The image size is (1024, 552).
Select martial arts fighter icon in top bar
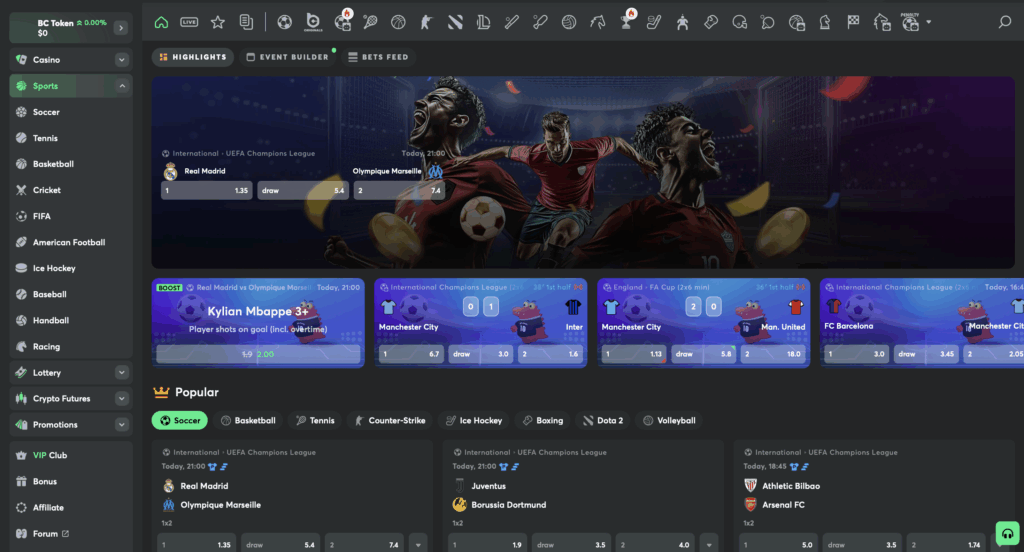pyautogui.click(x=682, y=22)
